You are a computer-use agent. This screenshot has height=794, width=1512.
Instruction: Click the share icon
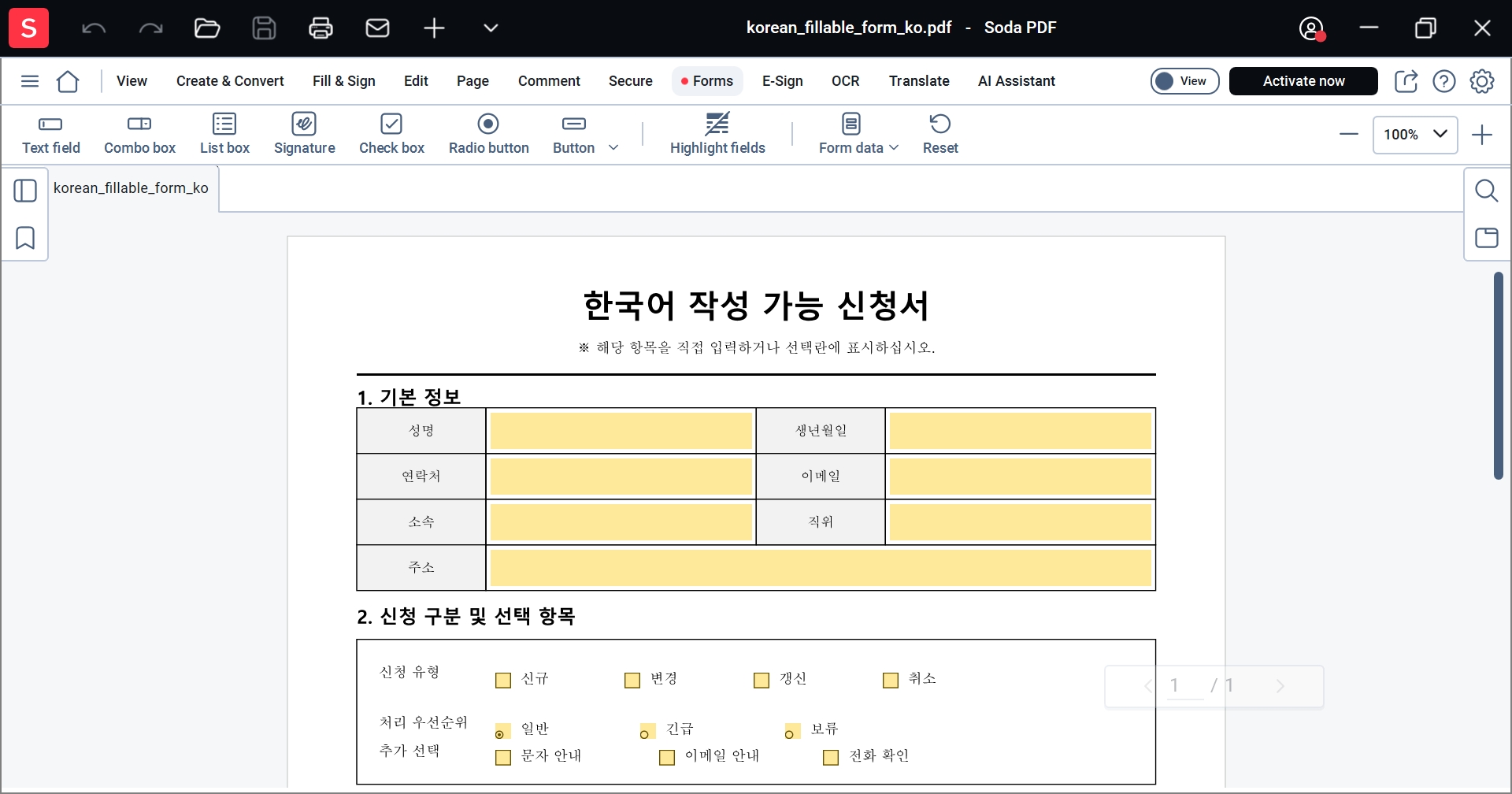1406,81
